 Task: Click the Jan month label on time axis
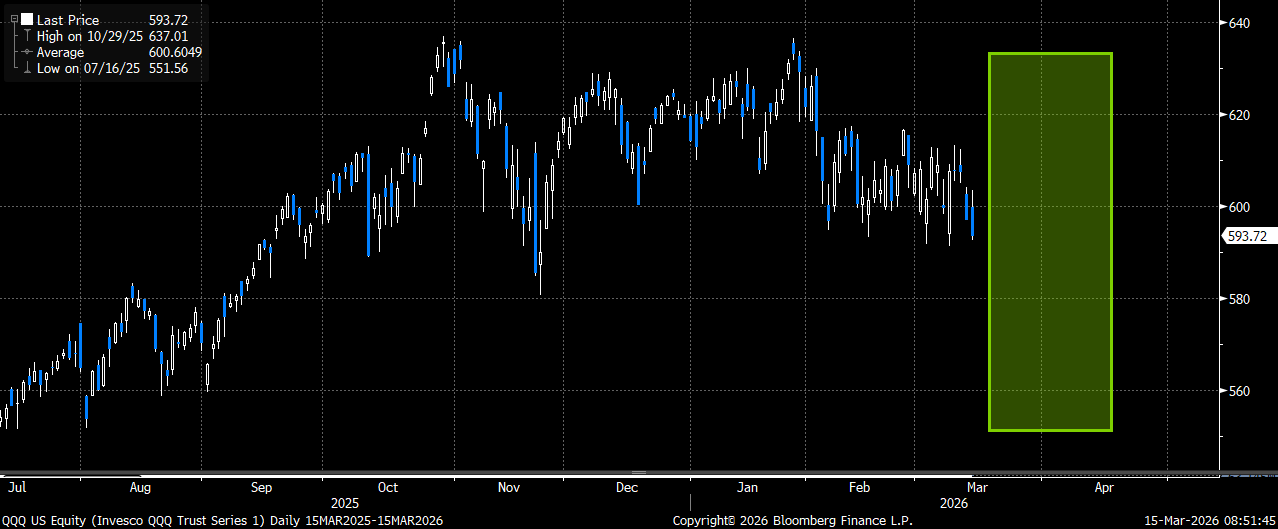[748, 488]
